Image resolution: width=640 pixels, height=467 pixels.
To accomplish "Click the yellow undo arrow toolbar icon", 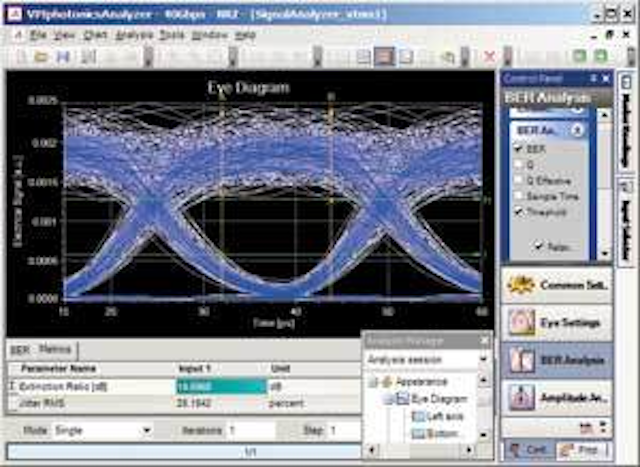I will pos(448,57).
